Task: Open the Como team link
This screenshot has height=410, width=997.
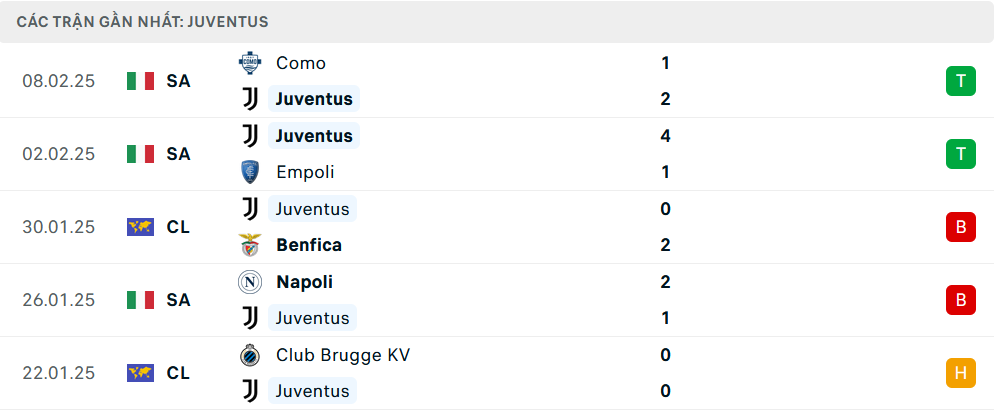Action: 301,63
